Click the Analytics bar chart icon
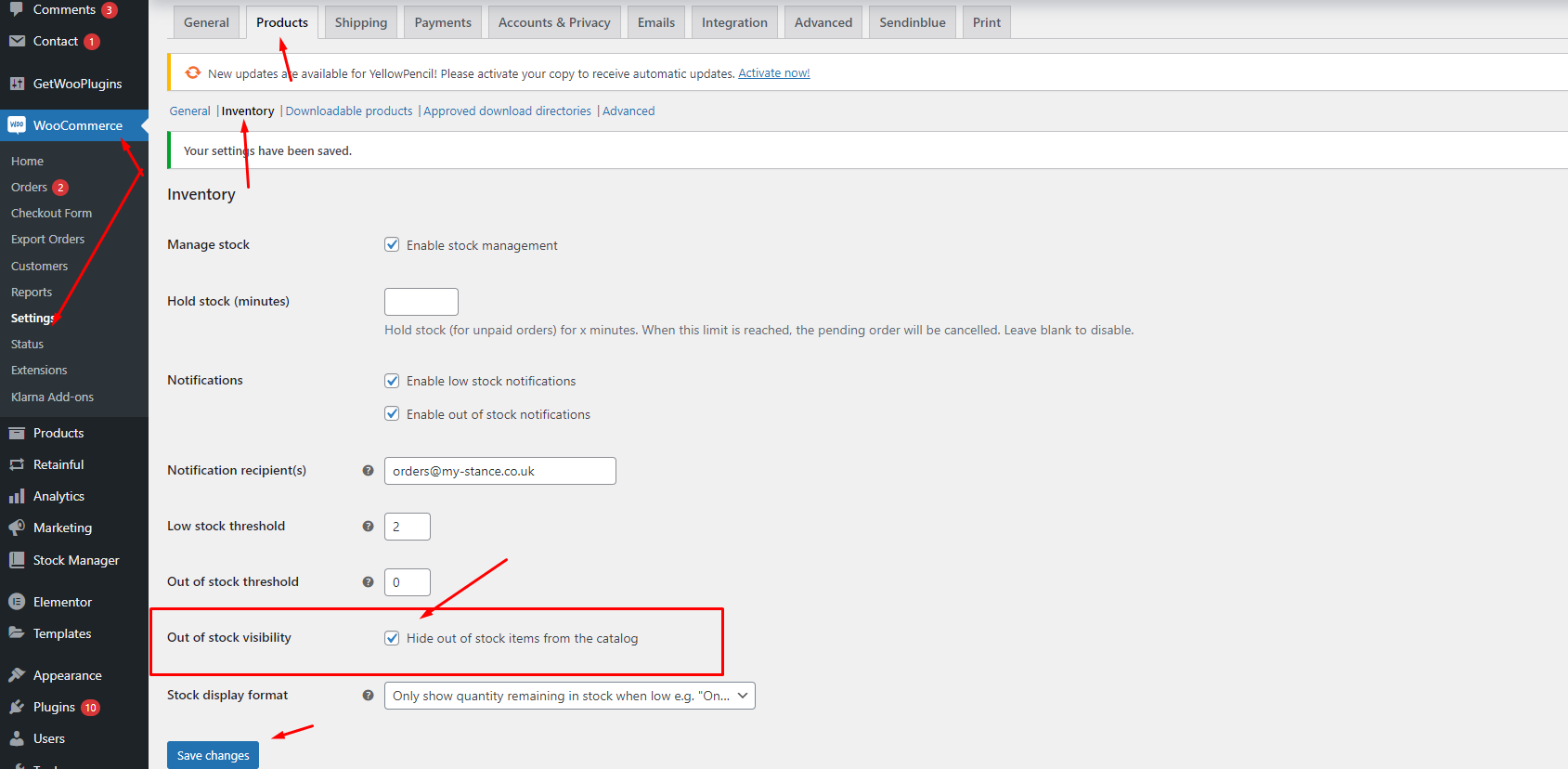The image size is (1568, 769). click(17, 496)
